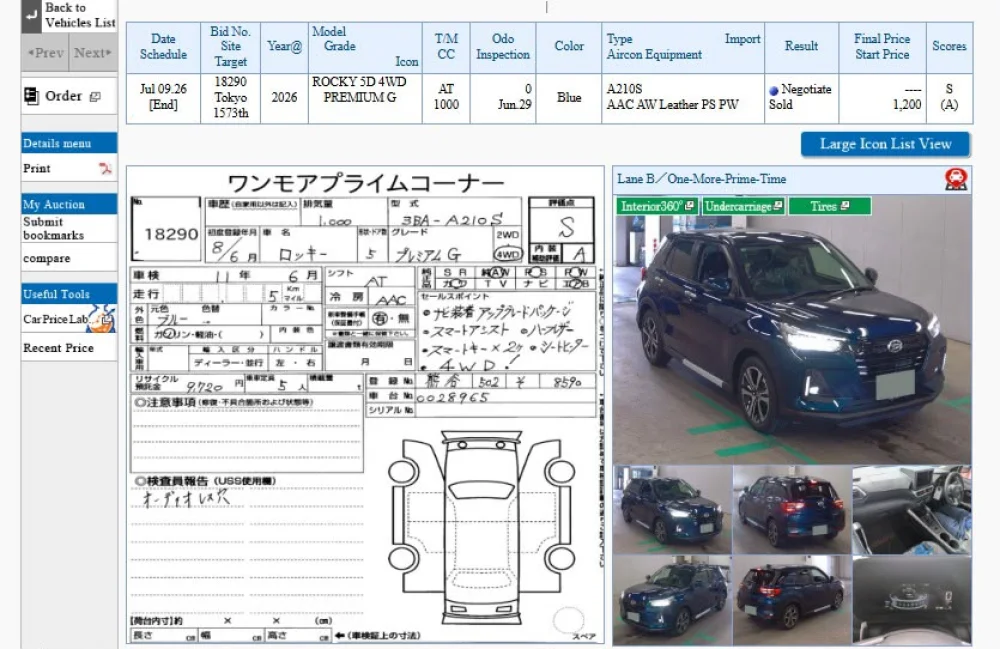Open the Useful Tools section header
Image resolution: width=1000 pixels, height=649 pixels.
[69, 294]
